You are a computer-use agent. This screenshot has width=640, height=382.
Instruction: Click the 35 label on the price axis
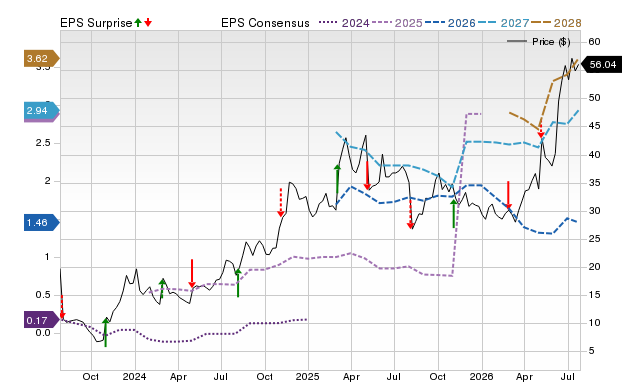594,183
